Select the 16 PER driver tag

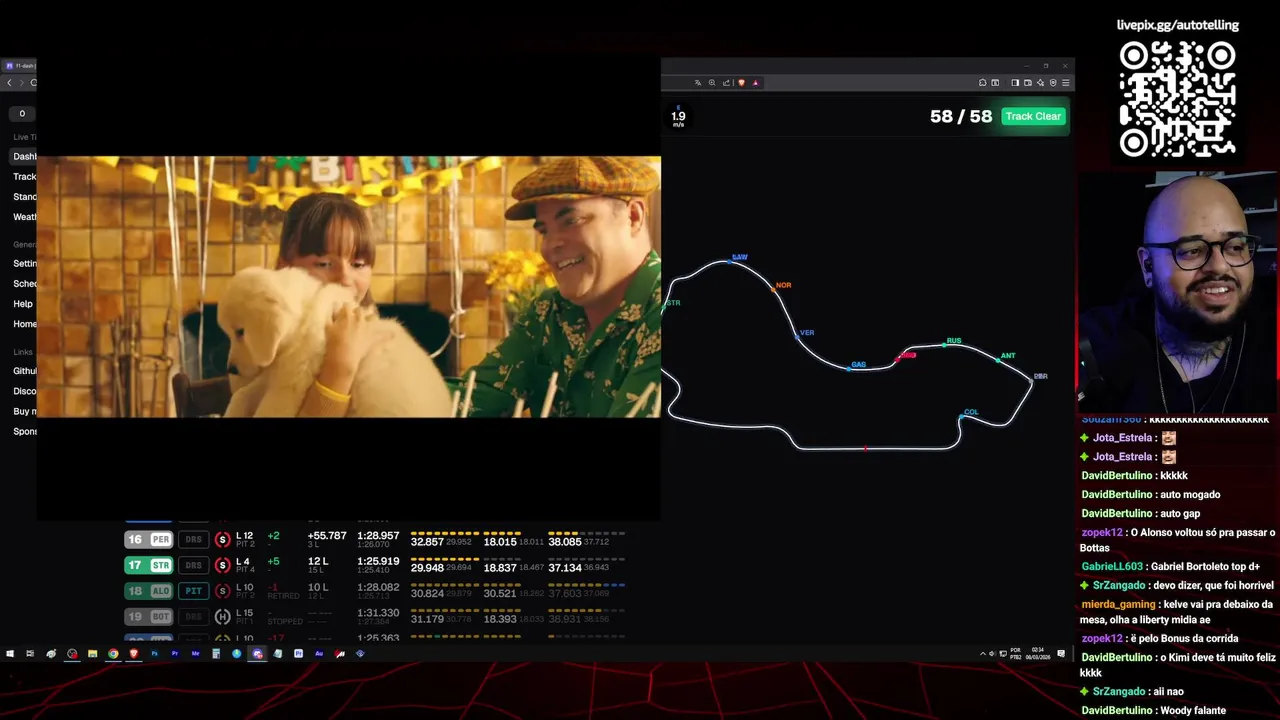pos(148,540)
